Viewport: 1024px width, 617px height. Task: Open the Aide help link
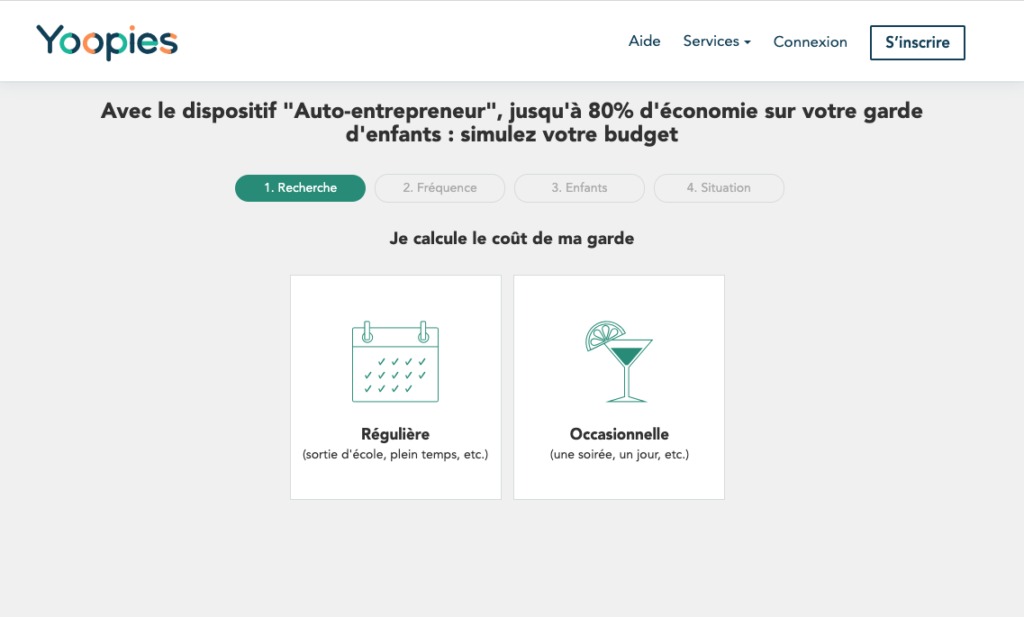[x=644, y=42]
